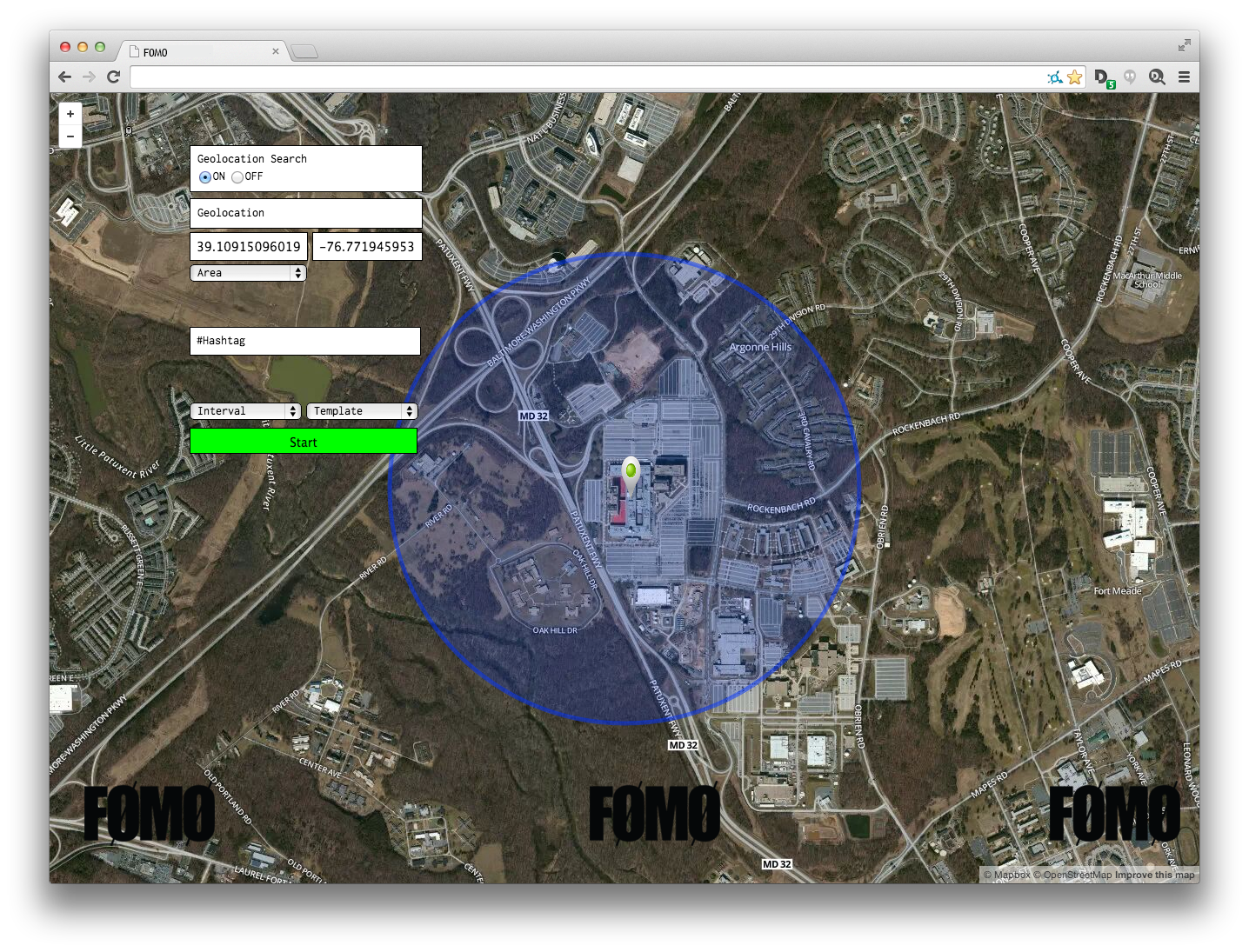
Task: Open the D extension with green badge
Action: pos(1104,78)
